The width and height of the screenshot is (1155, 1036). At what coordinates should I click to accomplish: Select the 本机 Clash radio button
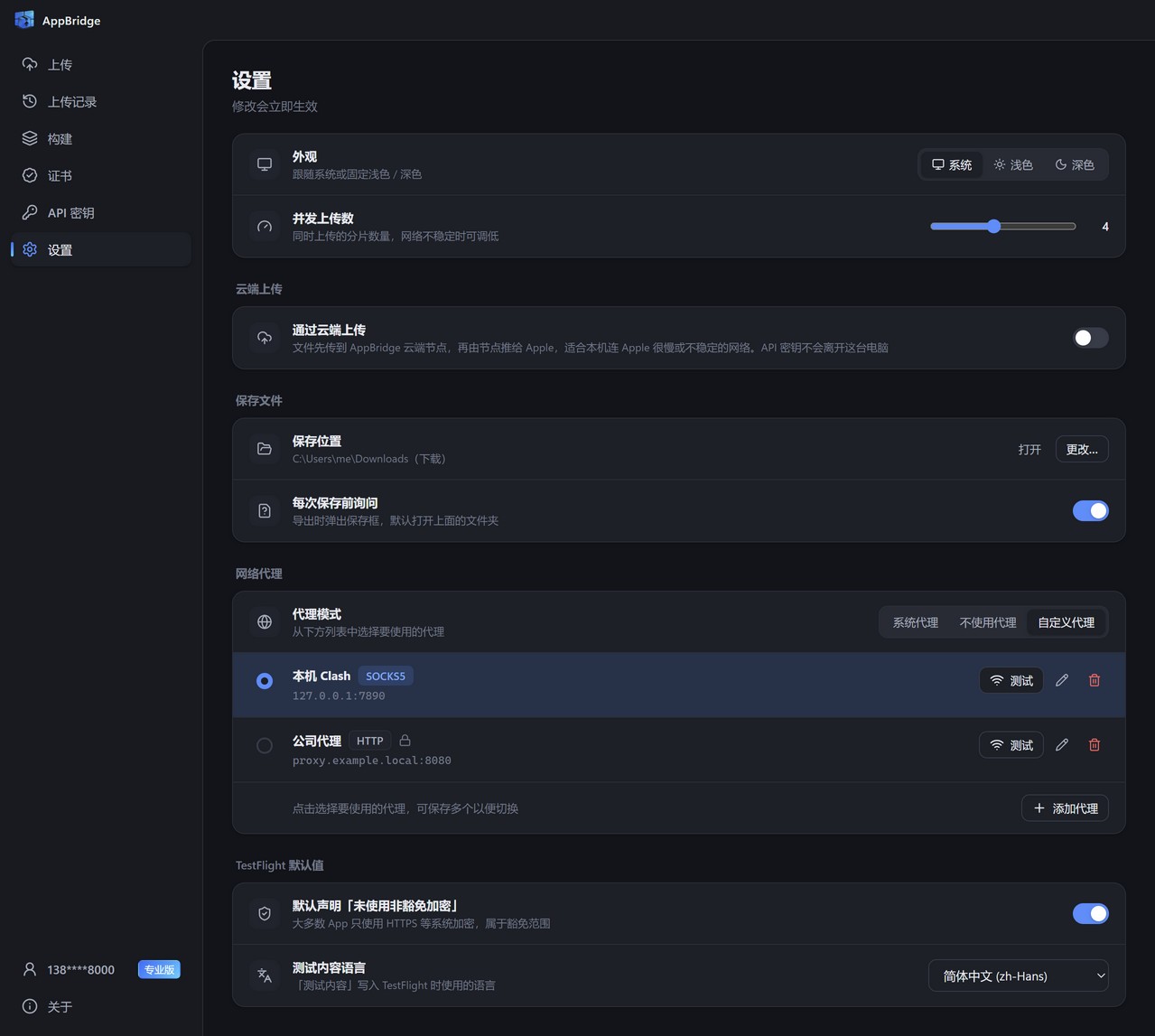click(265, 681)
